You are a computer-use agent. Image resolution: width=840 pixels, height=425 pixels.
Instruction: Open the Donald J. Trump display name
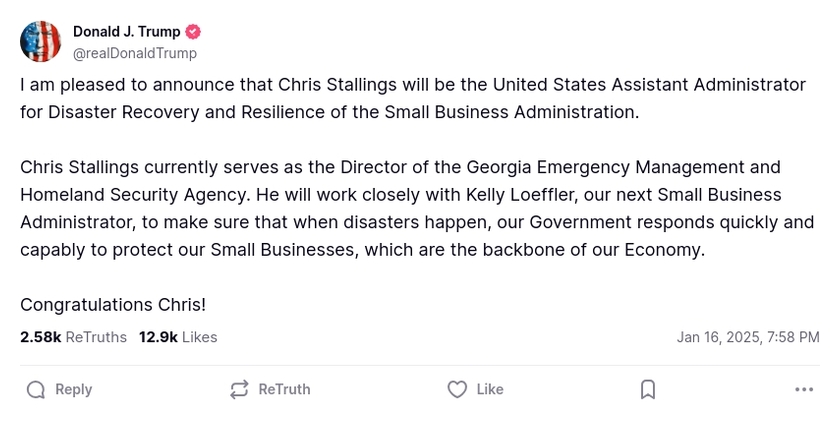tap(126, 32)
